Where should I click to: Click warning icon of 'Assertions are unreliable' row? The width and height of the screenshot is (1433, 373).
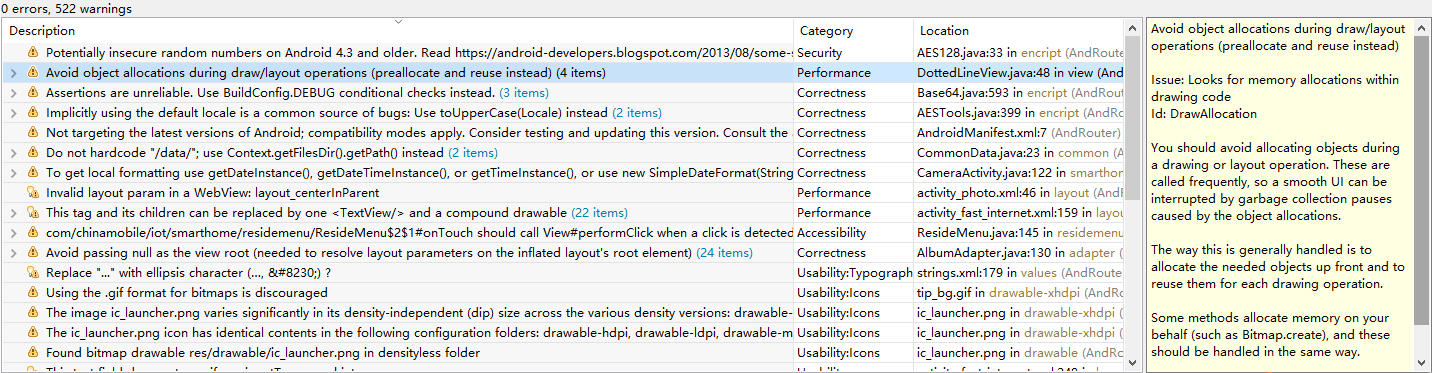(x=32, y=93)
